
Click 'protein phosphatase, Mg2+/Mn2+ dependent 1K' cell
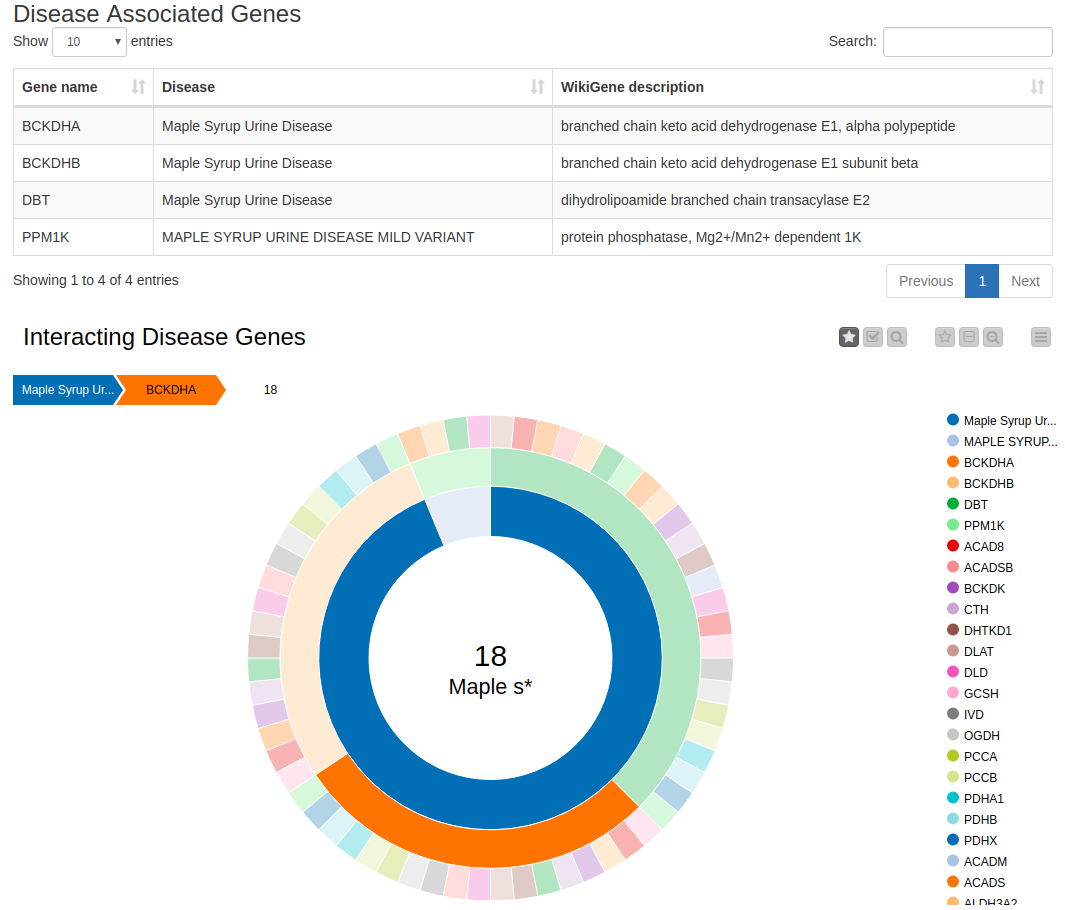point(802,237)
